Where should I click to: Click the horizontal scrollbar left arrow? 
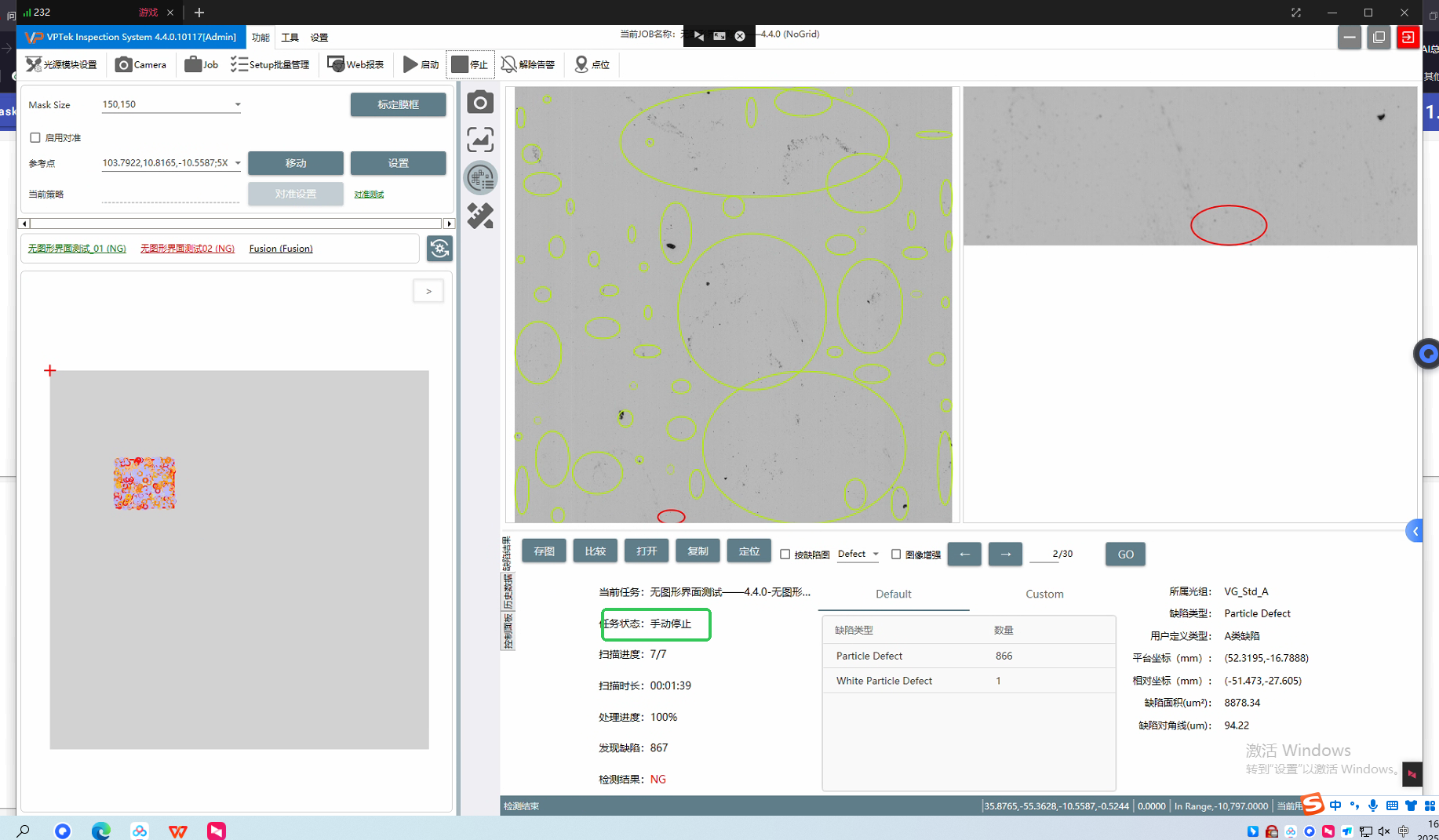(x=24, y=224)
